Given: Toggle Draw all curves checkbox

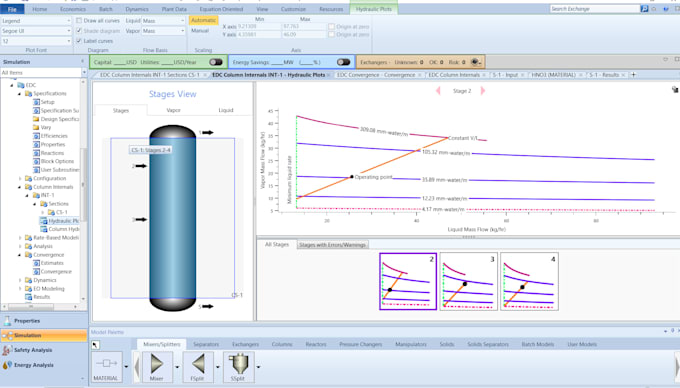Looking at the screenshot, I should 79,20.
